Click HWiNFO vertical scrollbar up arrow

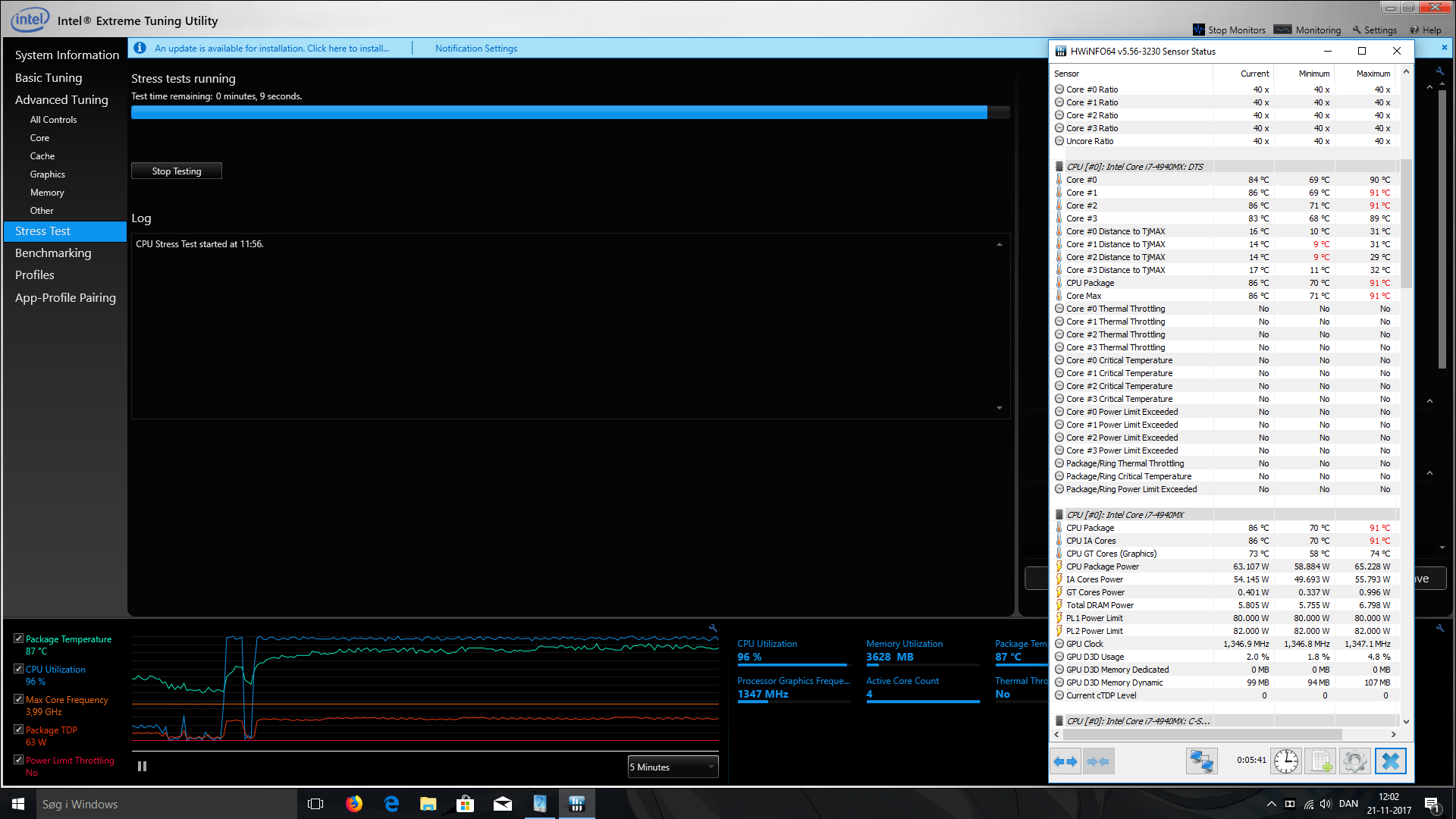pyautogui.click(x=1406, y=72)
